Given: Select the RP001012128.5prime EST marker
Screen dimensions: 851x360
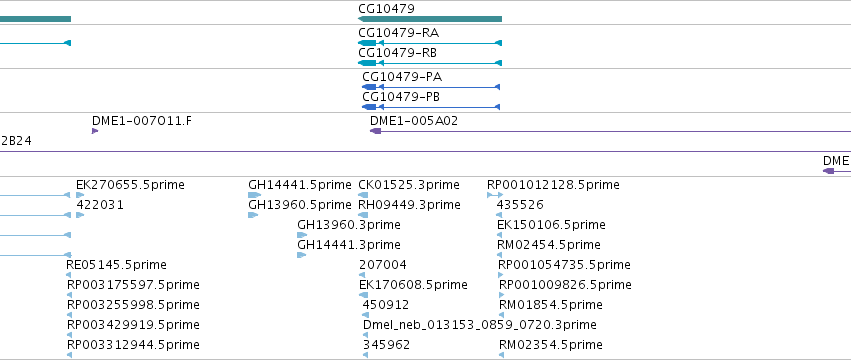Looking at the screenshot, I should click(495, 195).
